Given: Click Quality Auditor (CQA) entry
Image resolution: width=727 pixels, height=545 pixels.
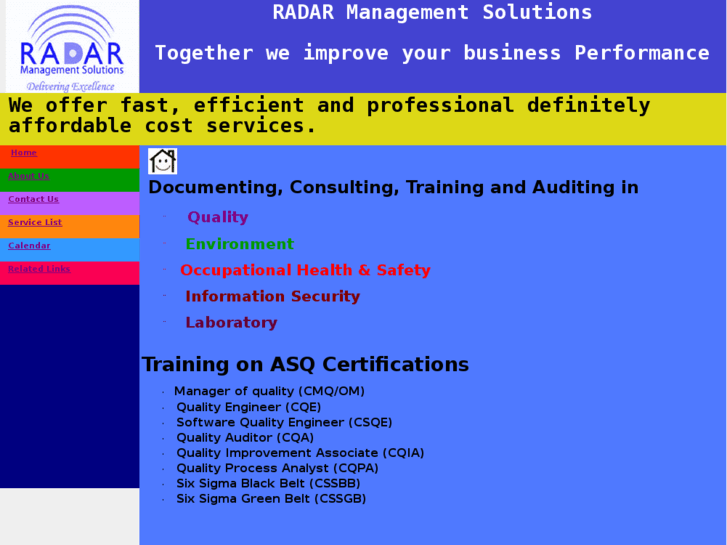Looking at the screenshot, I should (x=245, y=437).
